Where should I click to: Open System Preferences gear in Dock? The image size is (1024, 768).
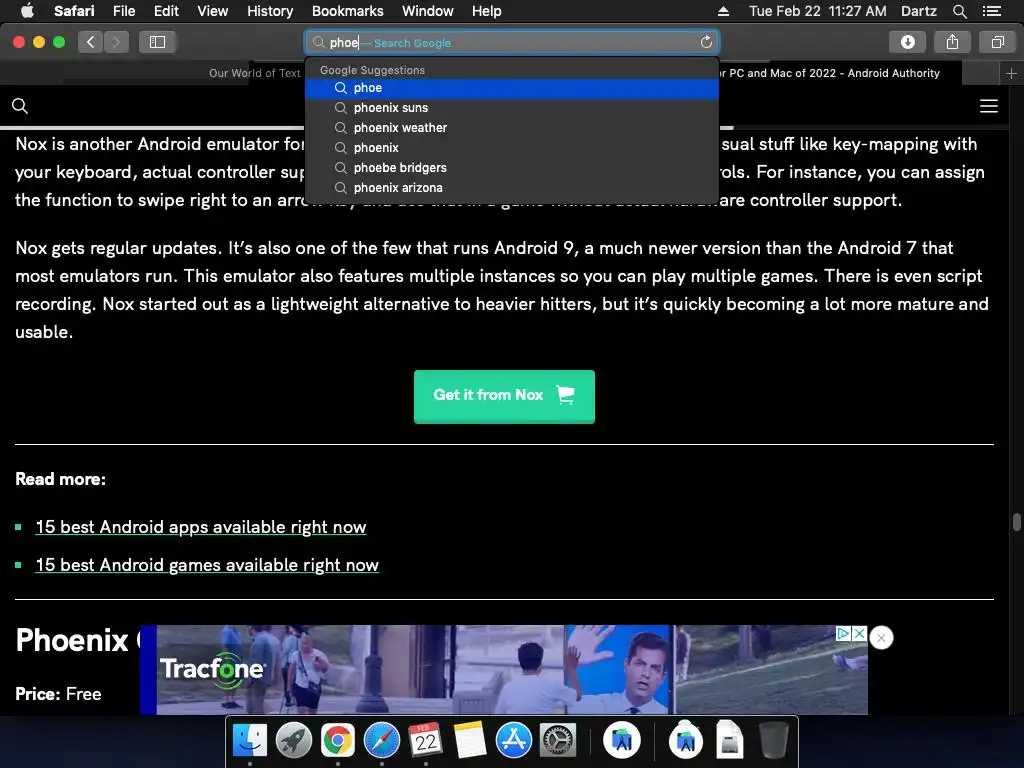pyautogui.click(x=558, y=741)
